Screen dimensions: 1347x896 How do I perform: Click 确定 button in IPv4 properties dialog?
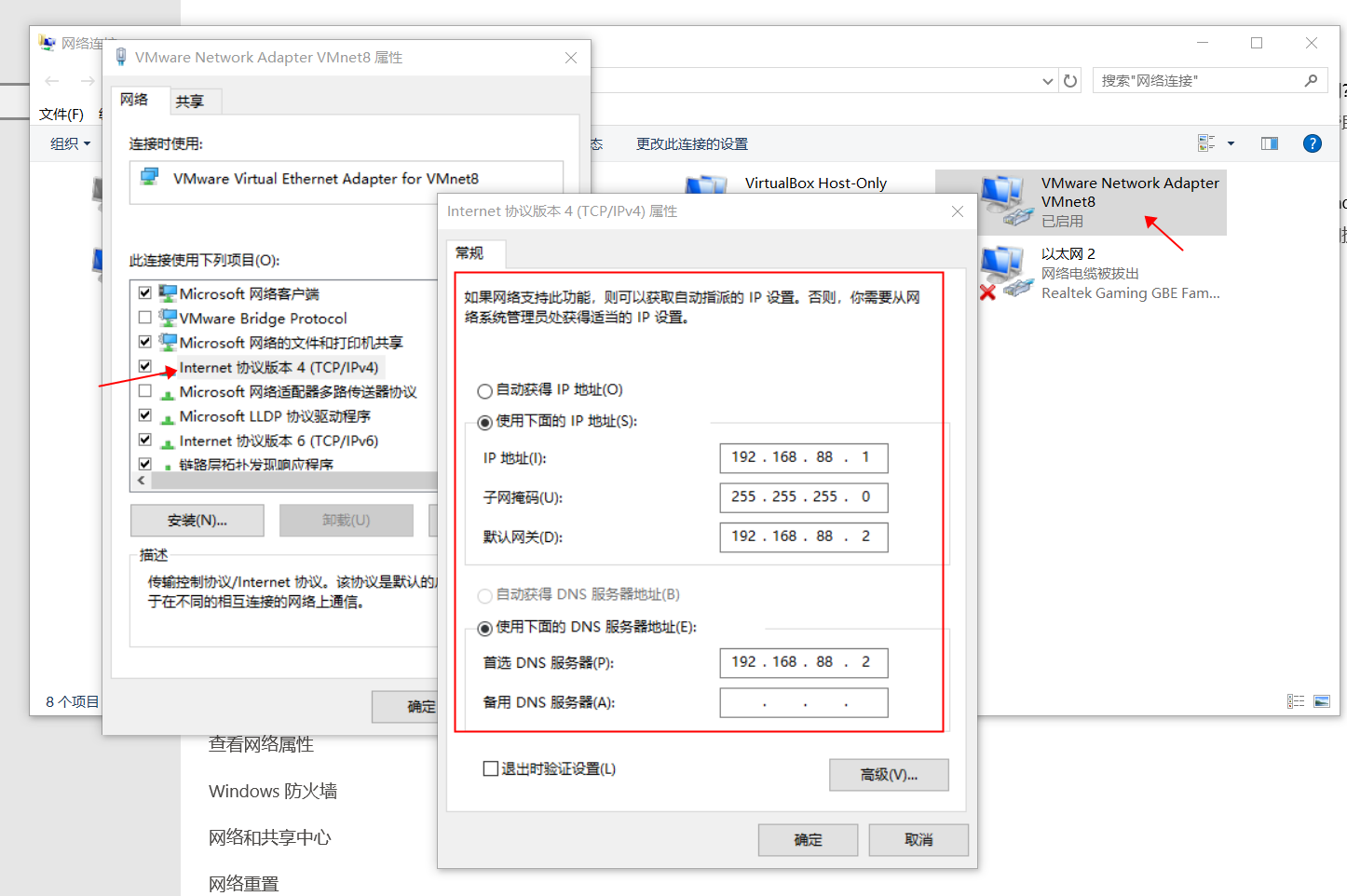[x=808, y=840]
